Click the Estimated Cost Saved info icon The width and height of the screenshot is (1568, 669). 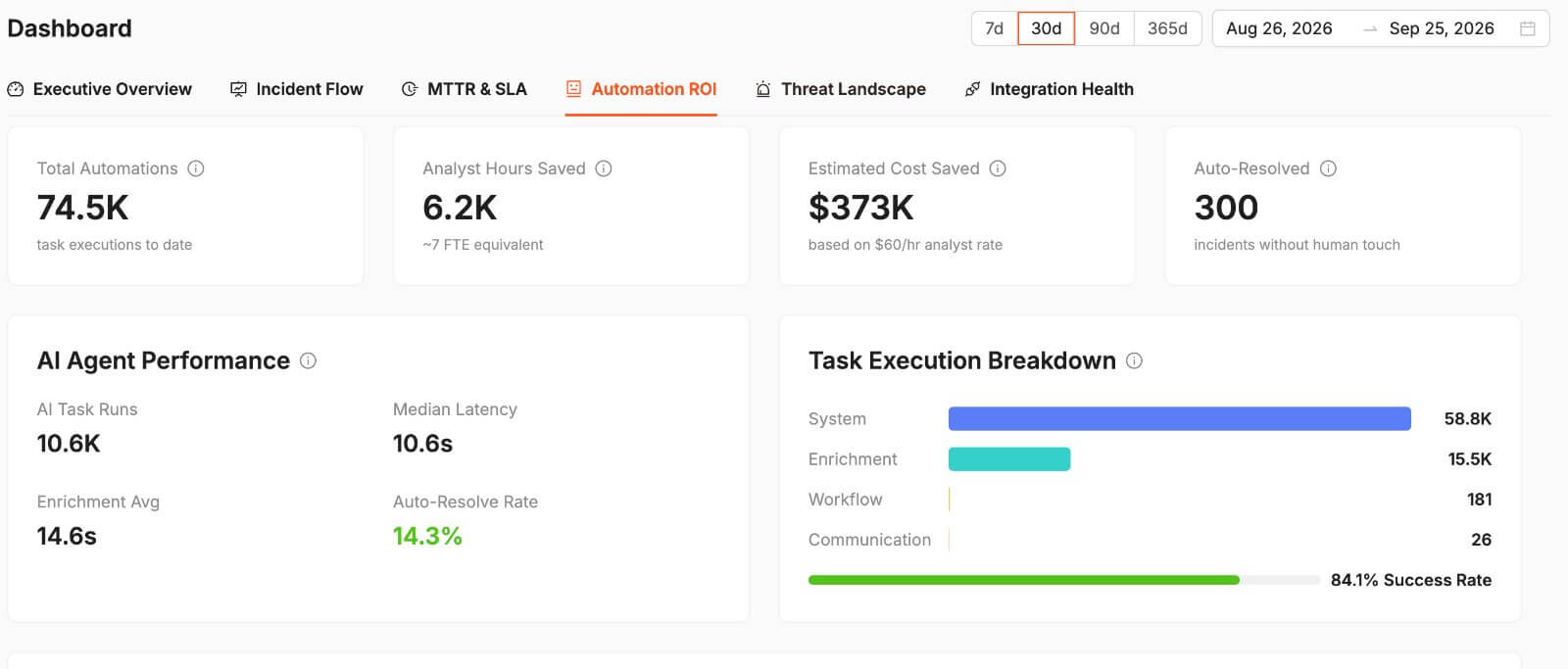point(998,168)
